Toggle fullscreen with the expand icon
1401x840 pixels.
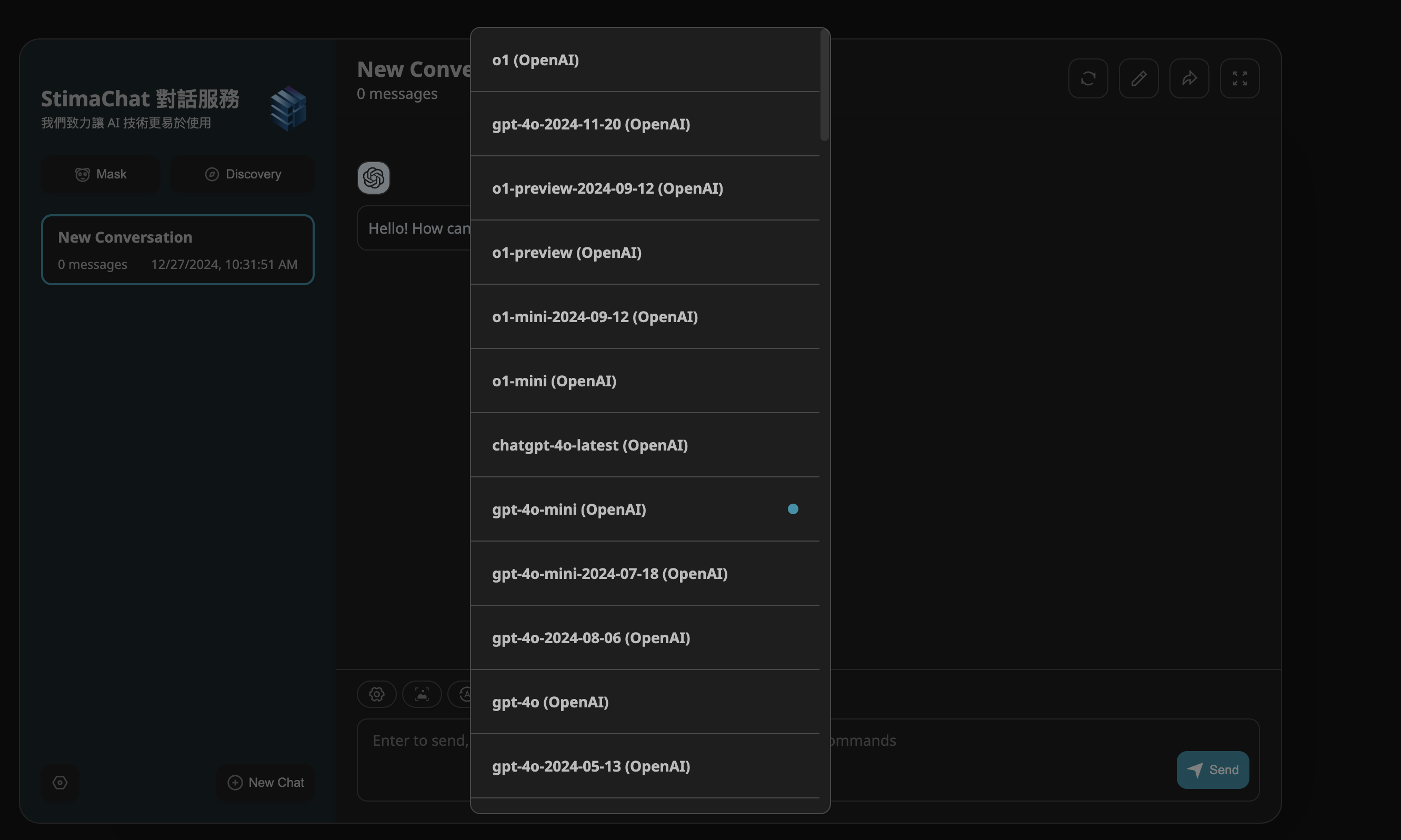point(1239,78)
